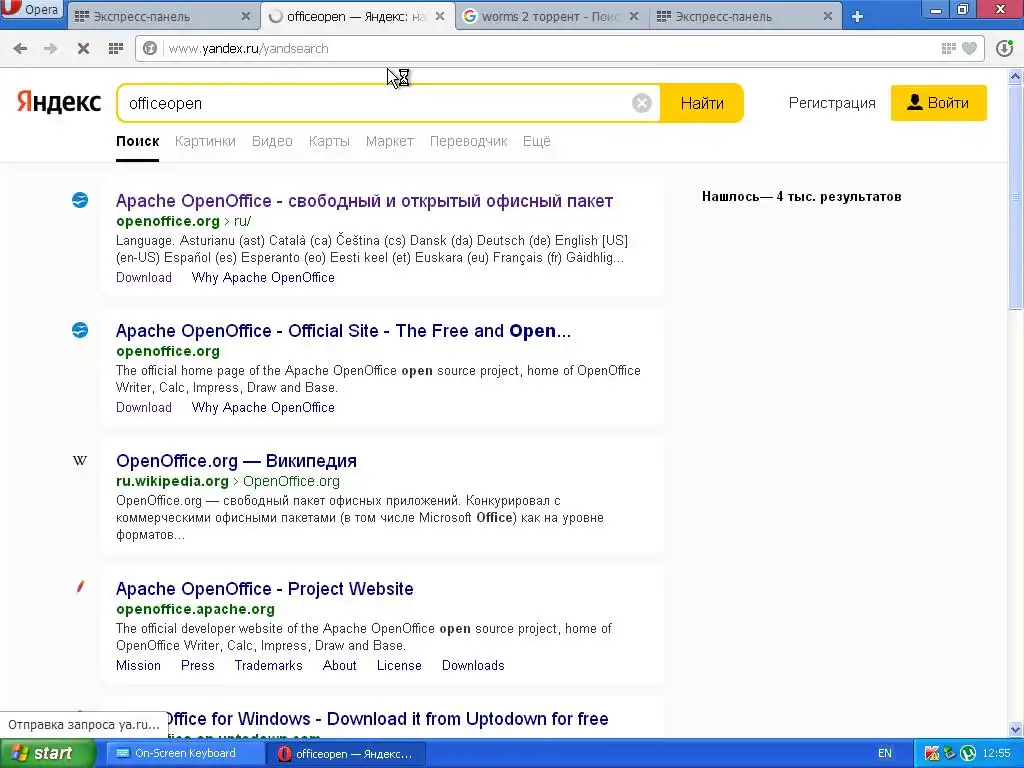Image resolution: width=1024 pixels, height=768 pixels.
Task: Open the Opera menu button
Action: [31, 9]
